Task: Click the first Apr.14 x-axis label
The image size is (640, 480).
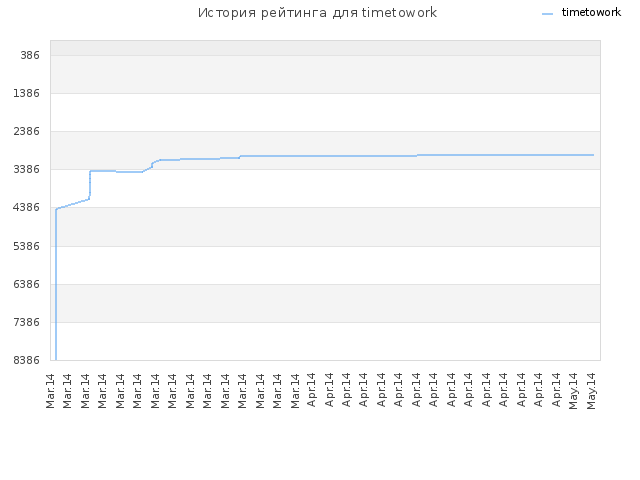Action: point(311,390)
